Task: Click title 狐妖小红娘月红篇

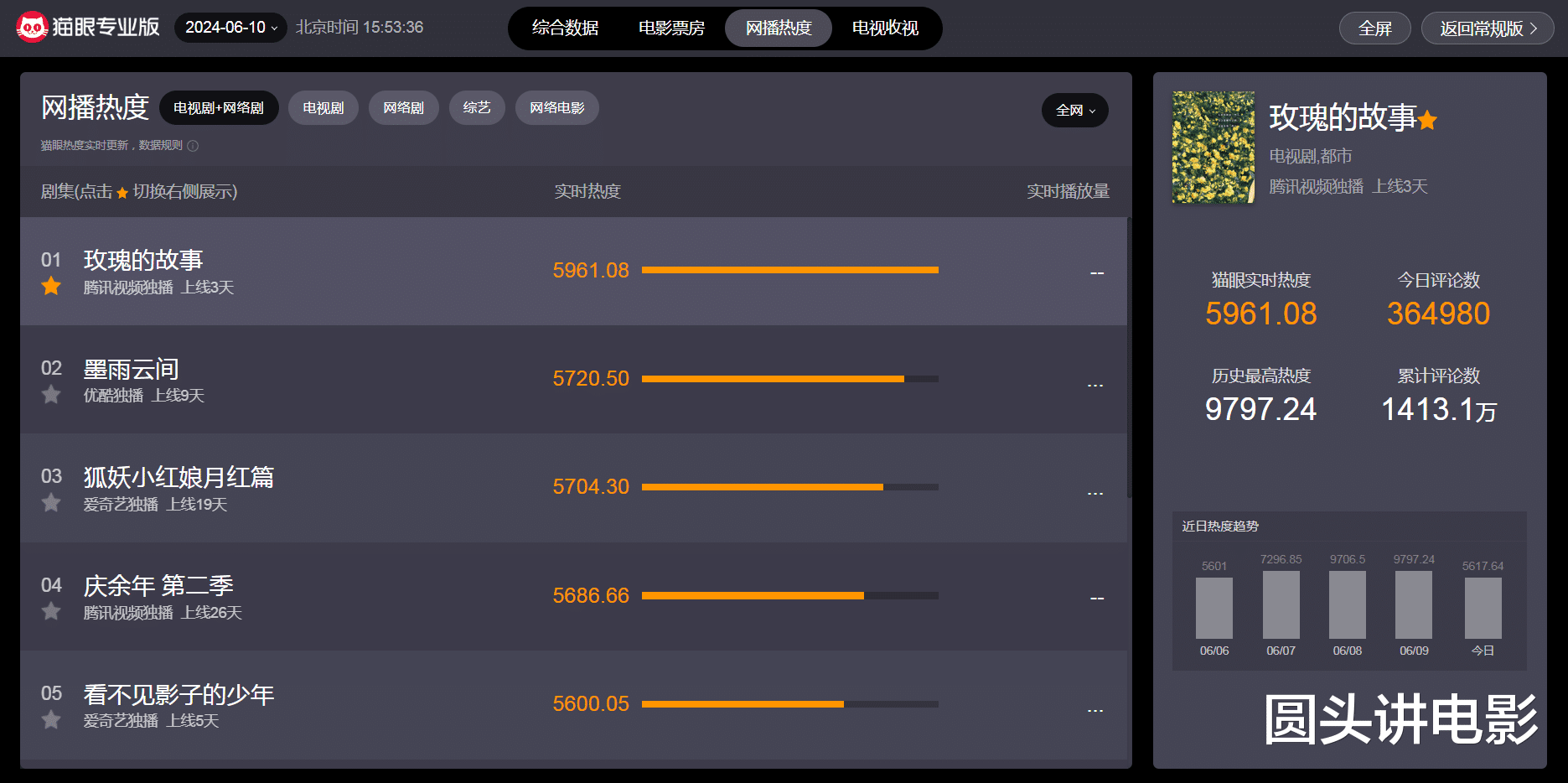Action: point(179,477)
